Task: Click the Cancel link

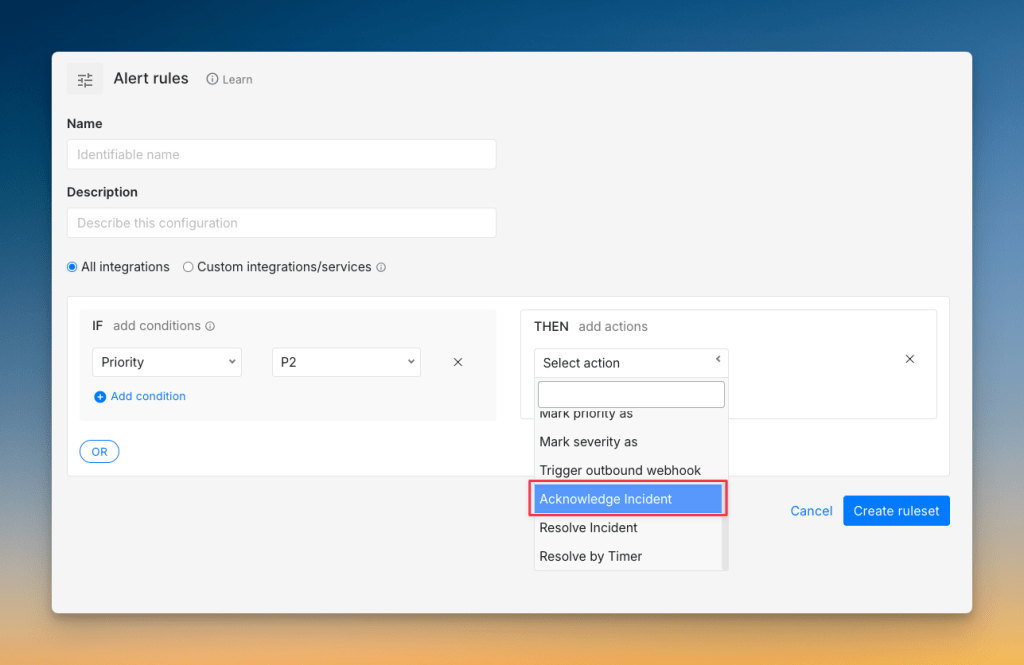Action: click(810, 510)
